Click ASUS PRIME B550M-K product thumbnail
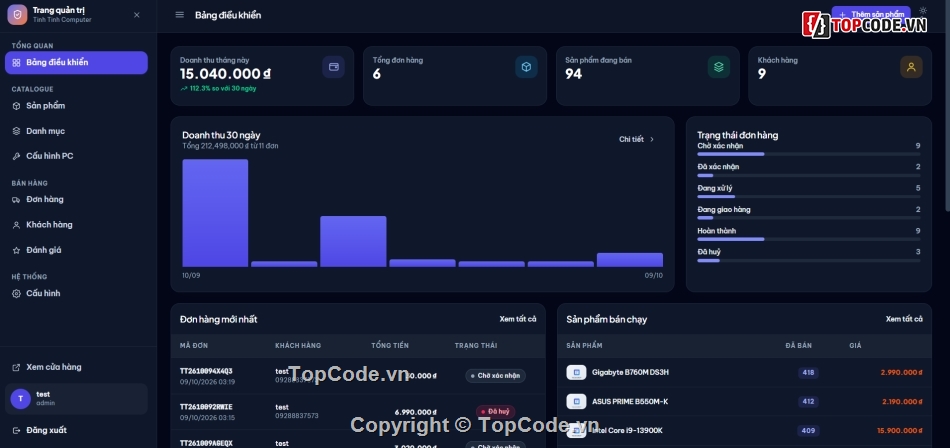 click(x=576, y=401)
